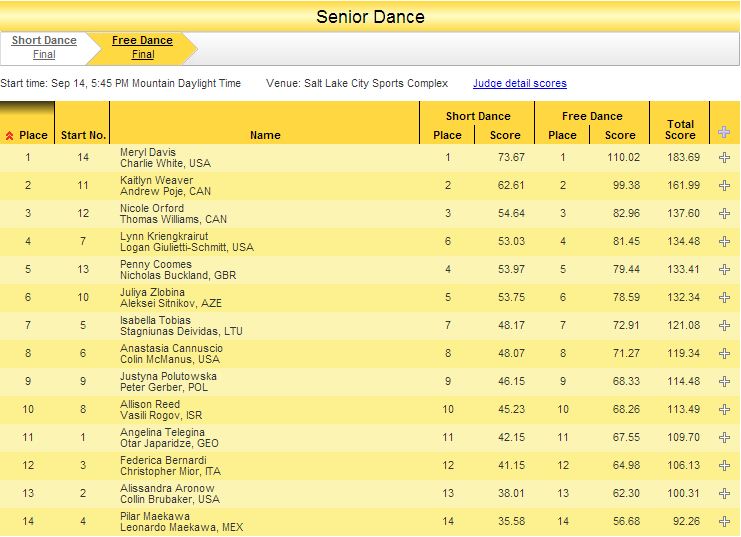Click name Juliya Zlobina Aleksei Sitnikov, AZE

pos(171,297)
